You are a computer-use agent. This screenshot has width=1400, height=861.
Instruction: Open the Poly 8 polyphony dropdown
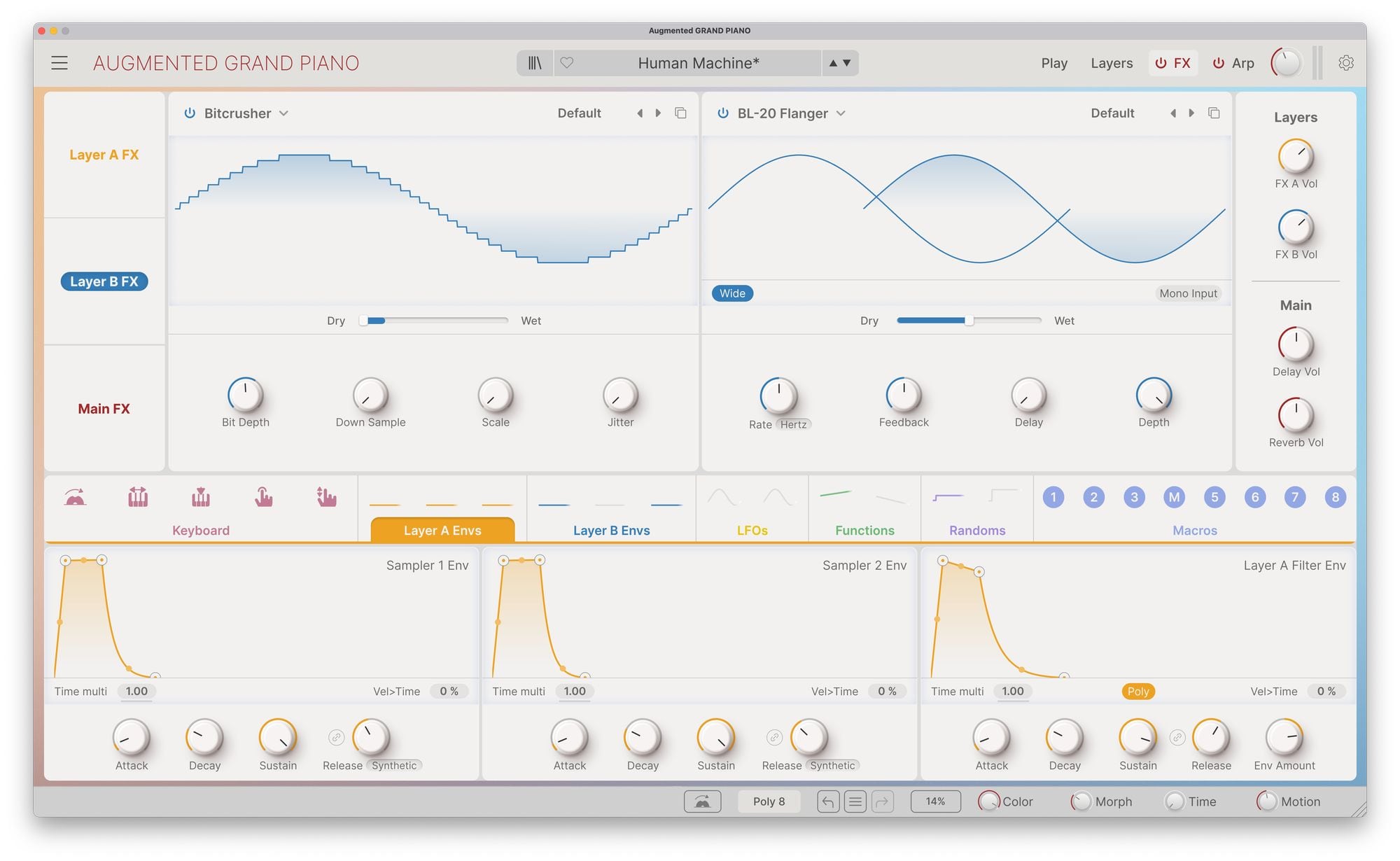tap(769, 801)
